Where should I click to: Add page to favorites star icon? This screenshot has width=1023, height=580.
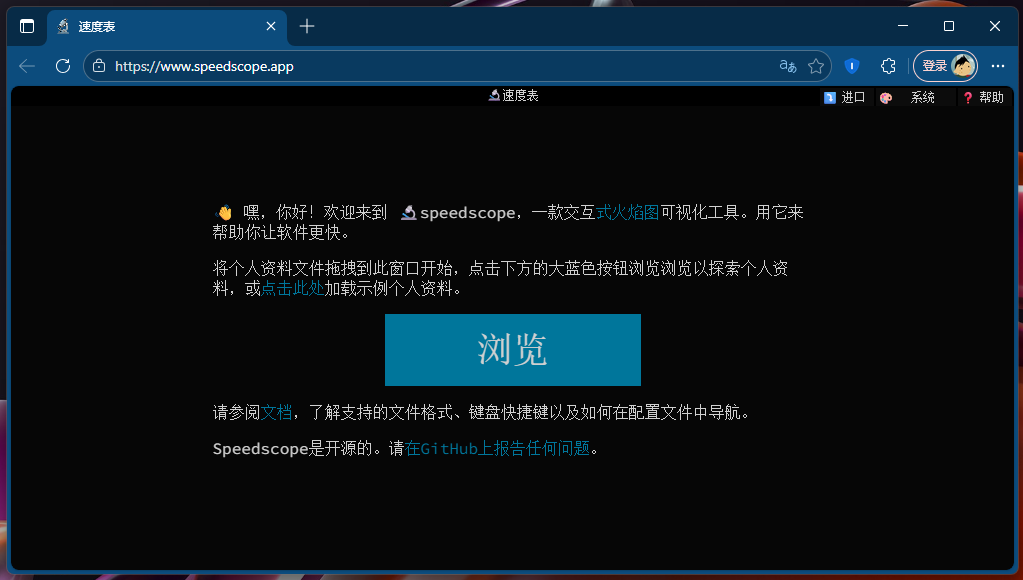tap(816, 66)
